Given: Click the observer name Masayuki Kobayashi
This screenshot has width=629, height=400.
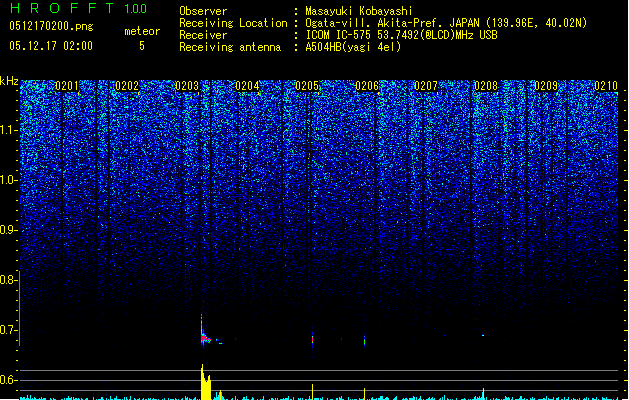Looking at the screenshot, I should click(x=359, y=11).
